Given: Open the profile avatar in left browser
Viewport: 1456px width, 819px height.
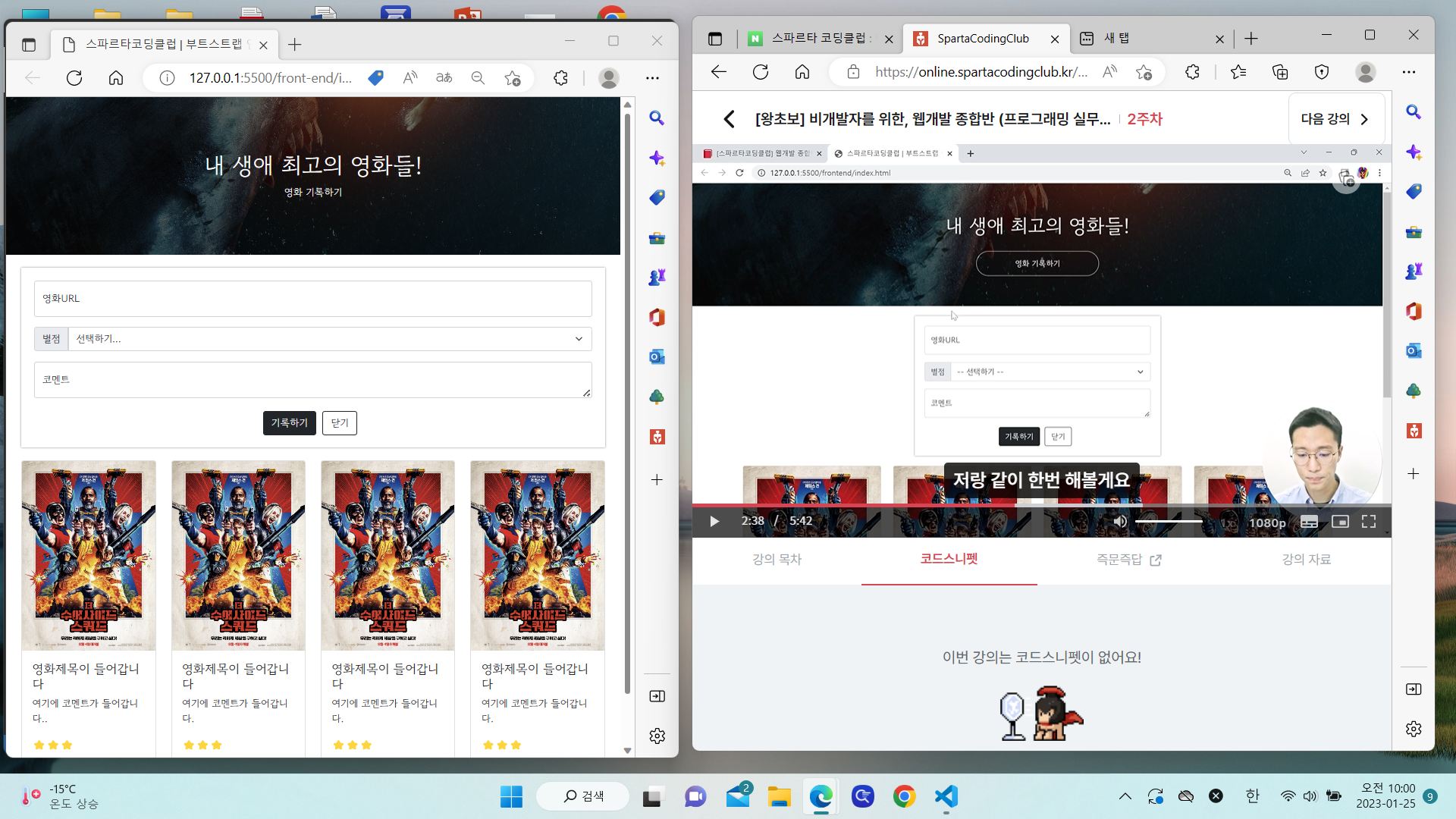Looking at the screenshot, I should click(609, 78).
